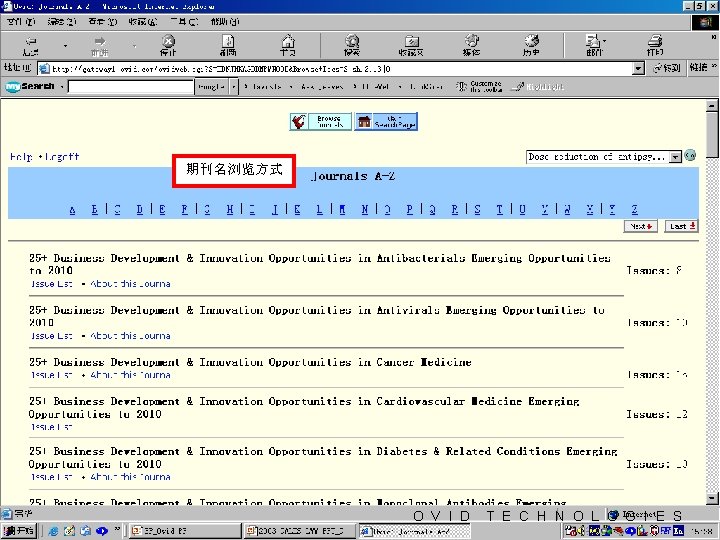The width and height of the screenshot is (720, 540).
Task: Jump to journals starting with P
Action: click(x=410, y=210)
